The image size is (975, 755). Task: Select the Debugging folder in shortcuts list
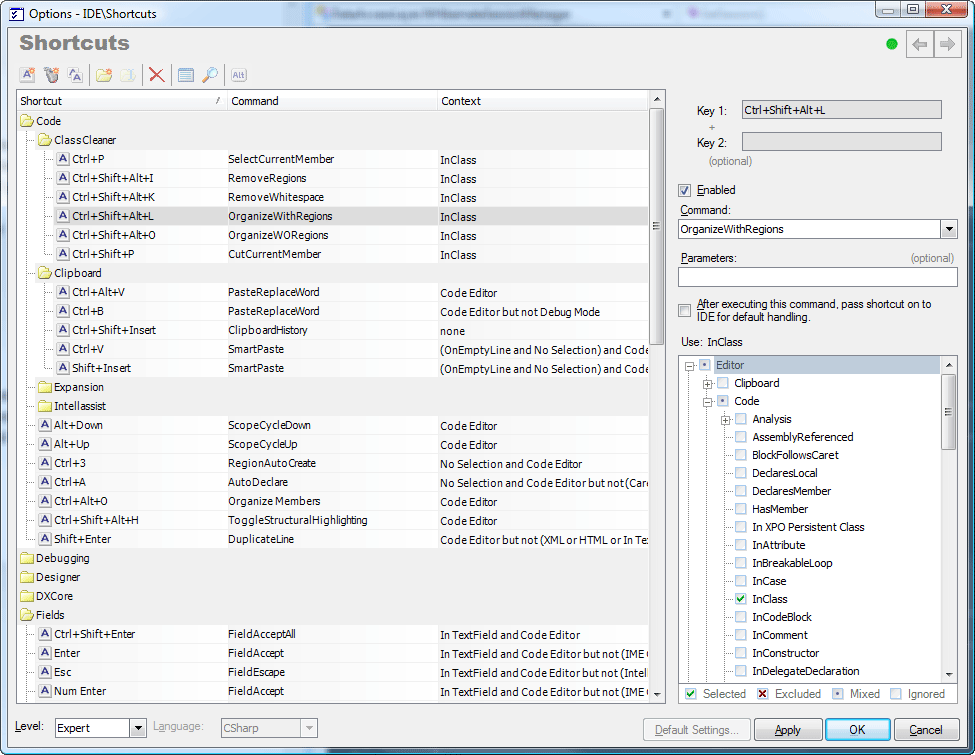tap(62, 558)
